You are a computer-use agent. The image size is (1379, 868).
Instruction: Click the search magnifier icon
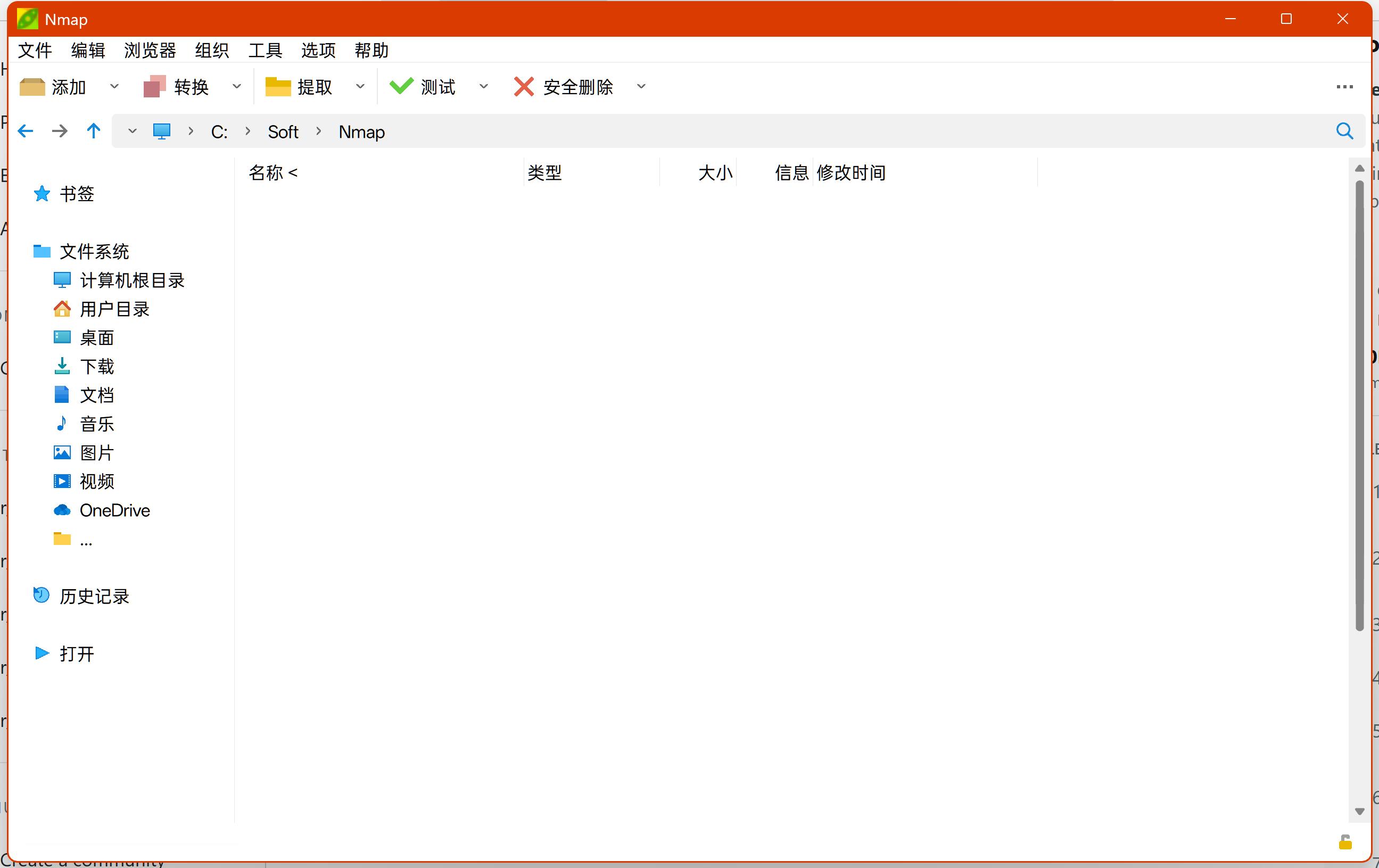coord(1344,130)
